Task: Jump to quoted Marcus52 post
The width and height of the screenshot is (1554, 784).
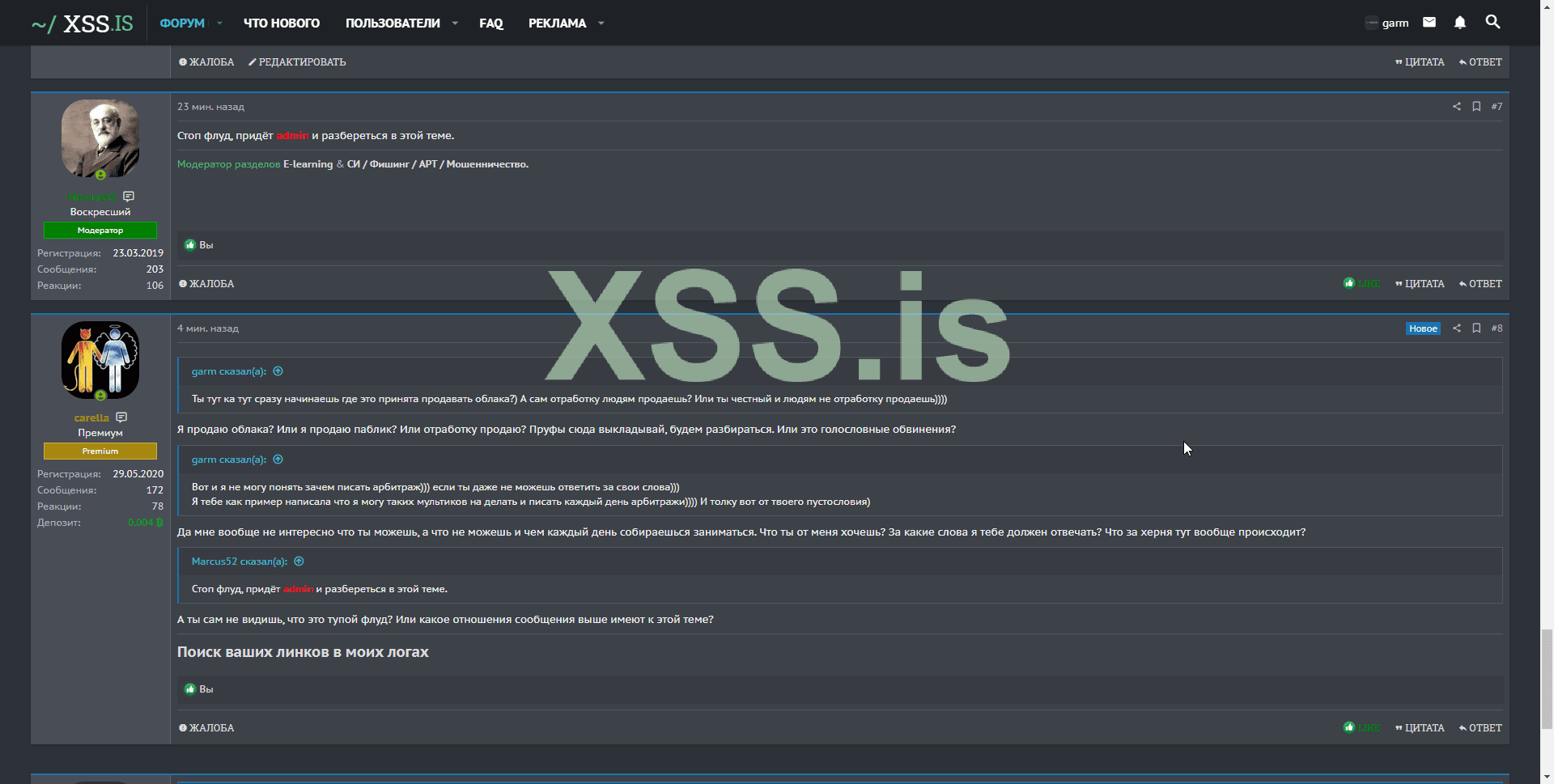Action: pos(299,562)
